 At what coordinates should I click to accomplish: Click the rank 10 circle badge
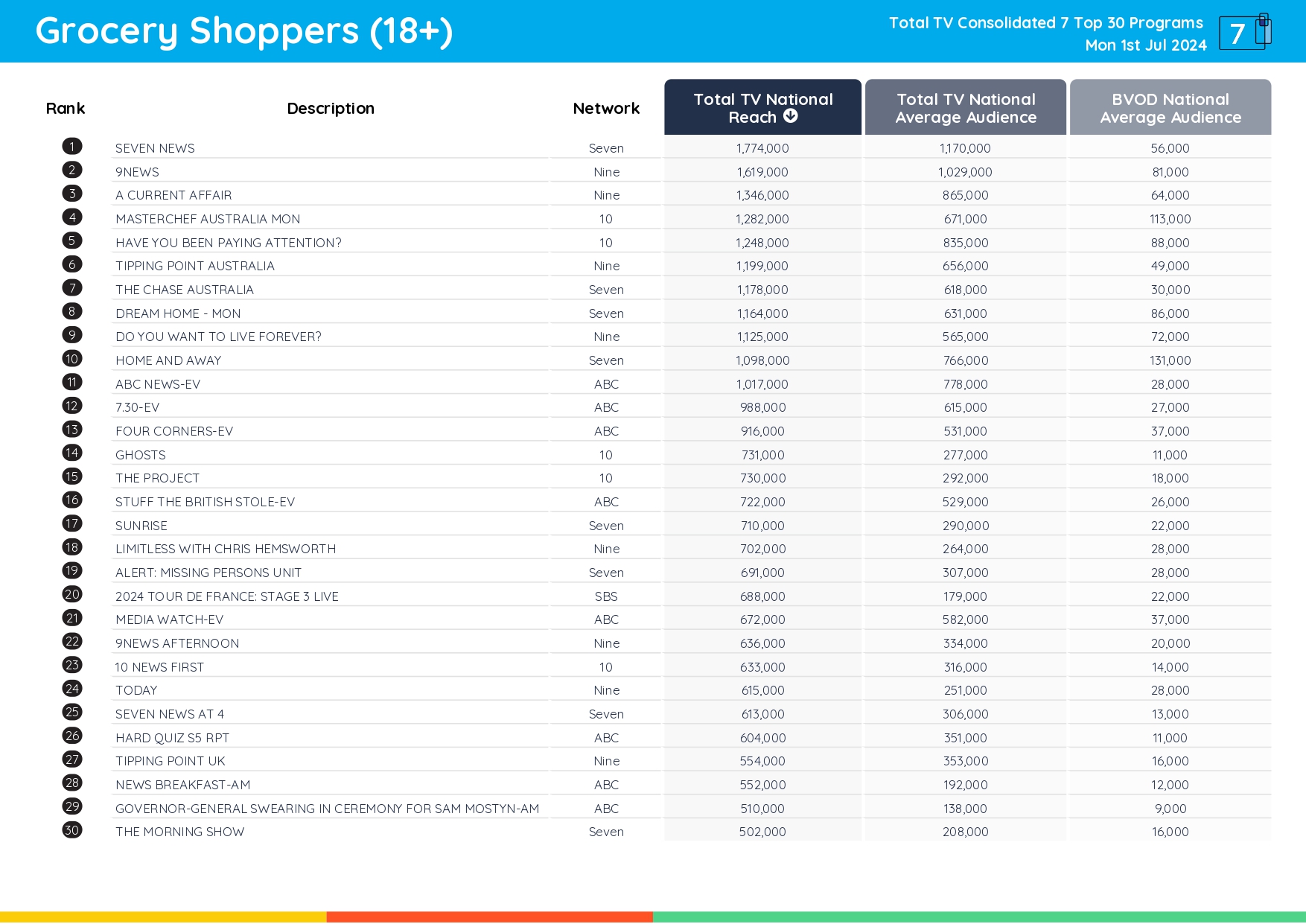[x=72, y=359]
